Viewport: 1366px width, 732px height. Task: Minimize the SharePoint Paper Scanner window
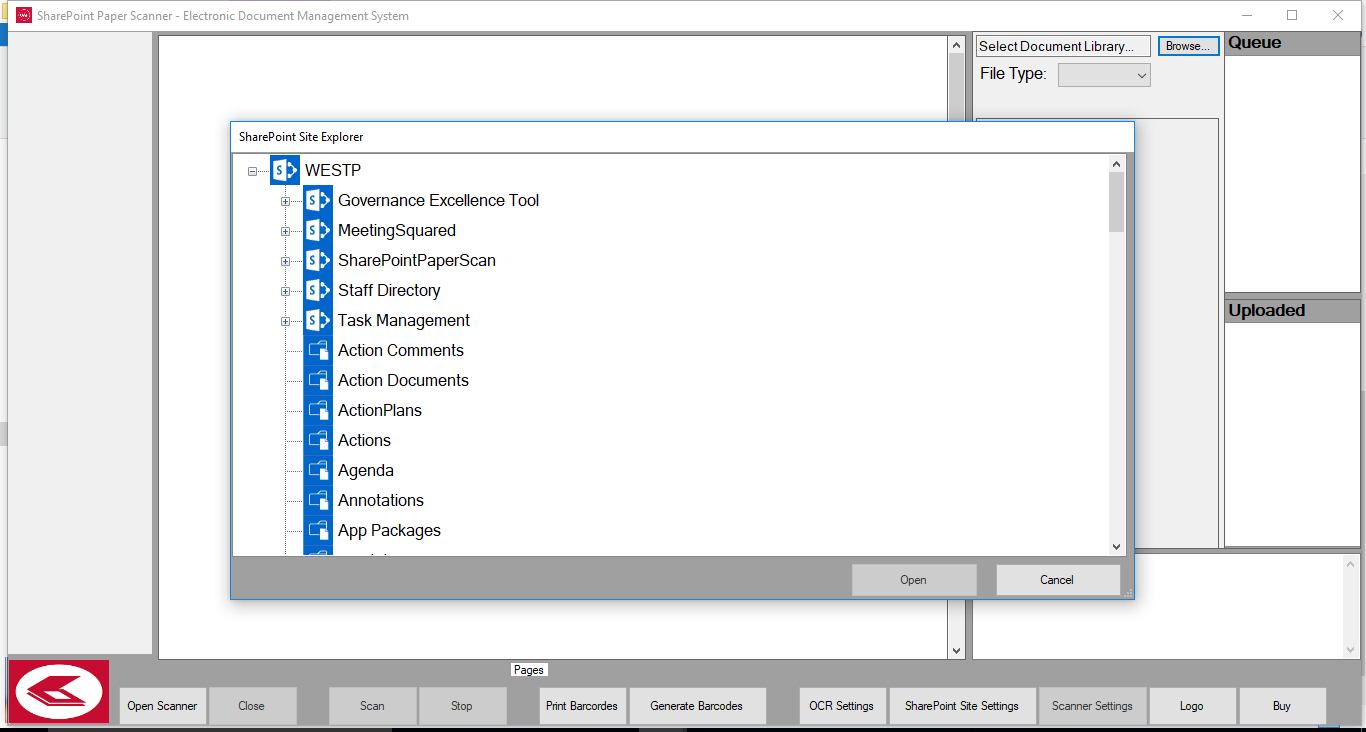(x=1246, y=15)
